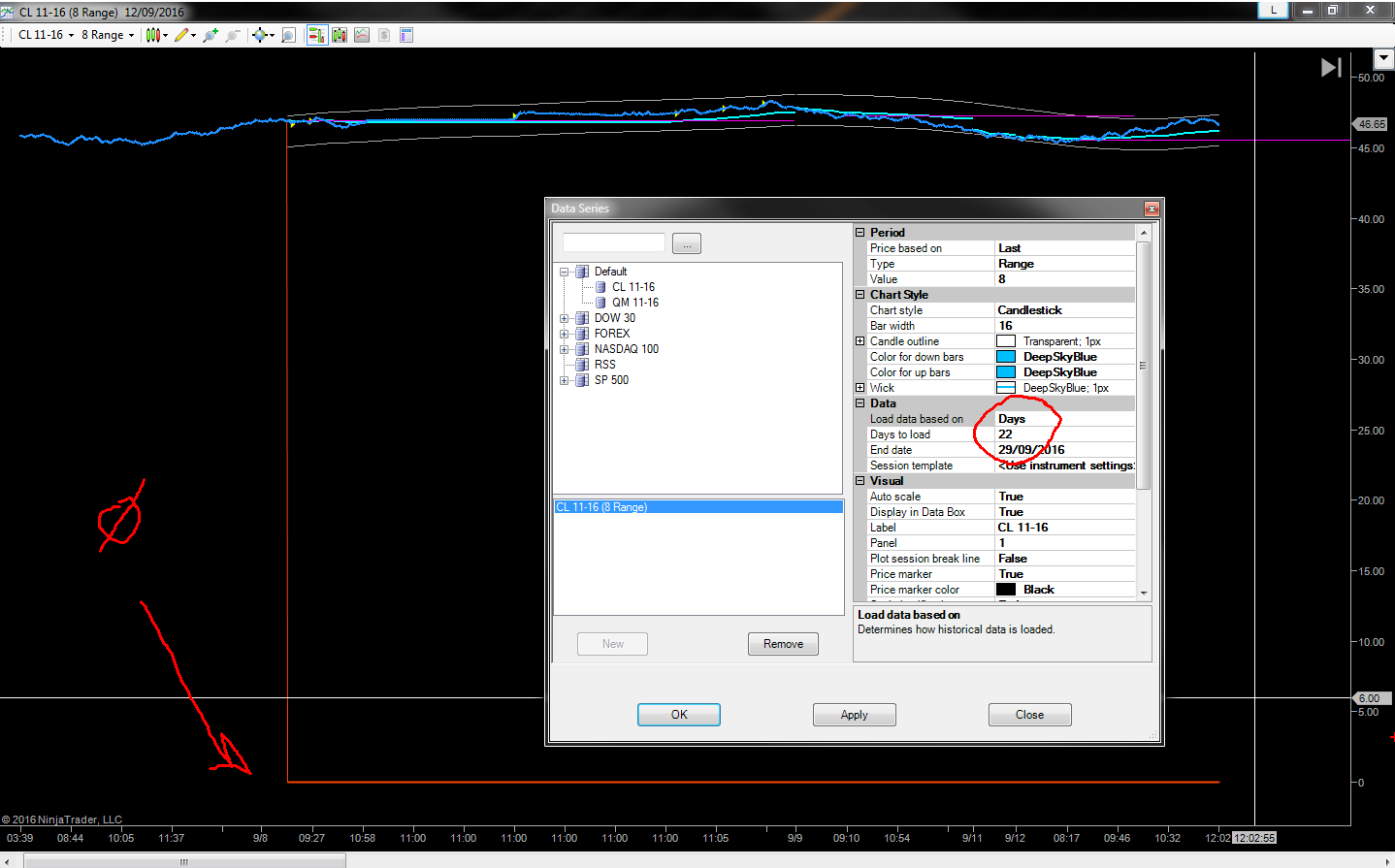Expand the Wick property
Image resolution: width=1395 pixels, height=868 pixels.
click(x=860, y=388)
